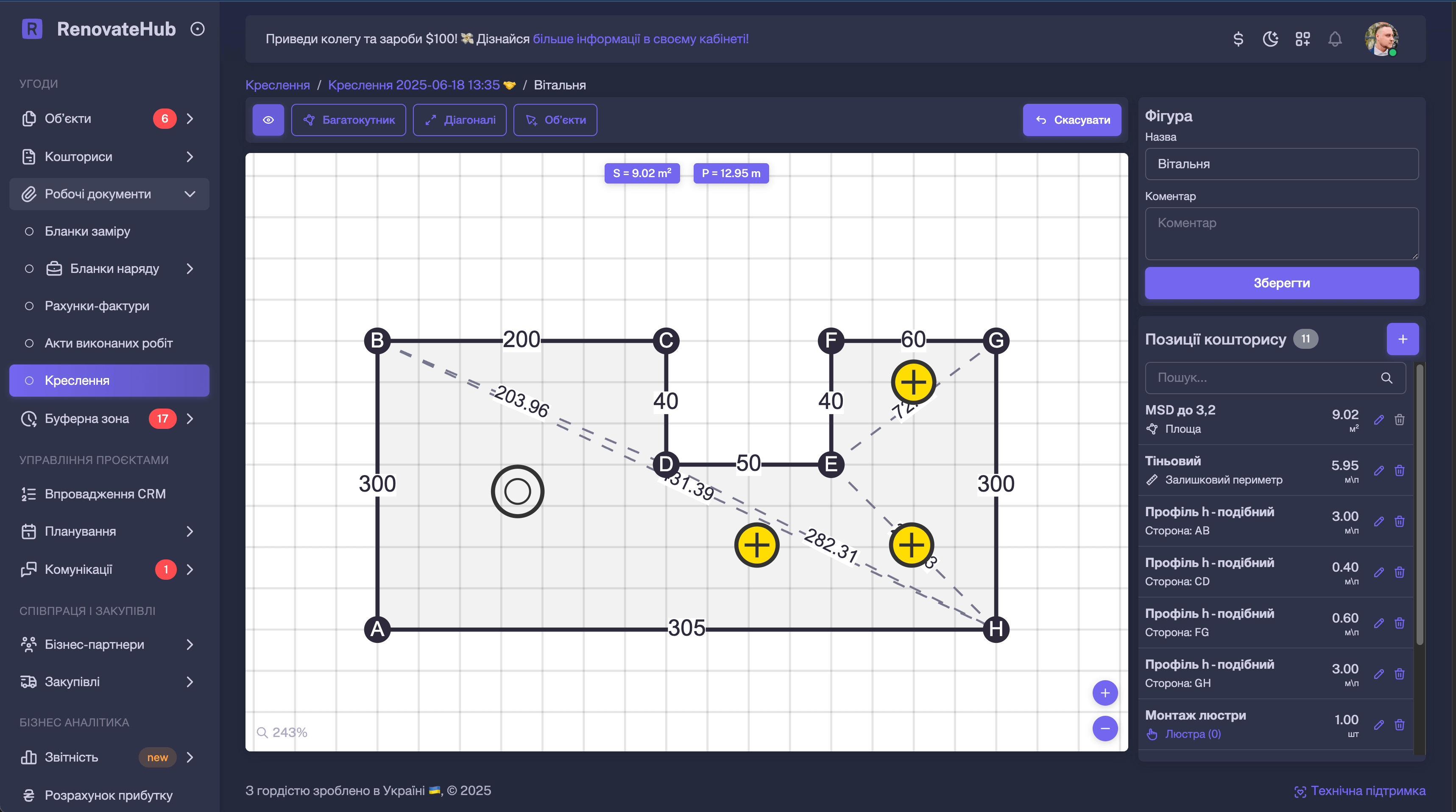Viewport: 1456px width, 812px height.
Task: Click the Креслення breadcrumb link
Action: (278, 85)
